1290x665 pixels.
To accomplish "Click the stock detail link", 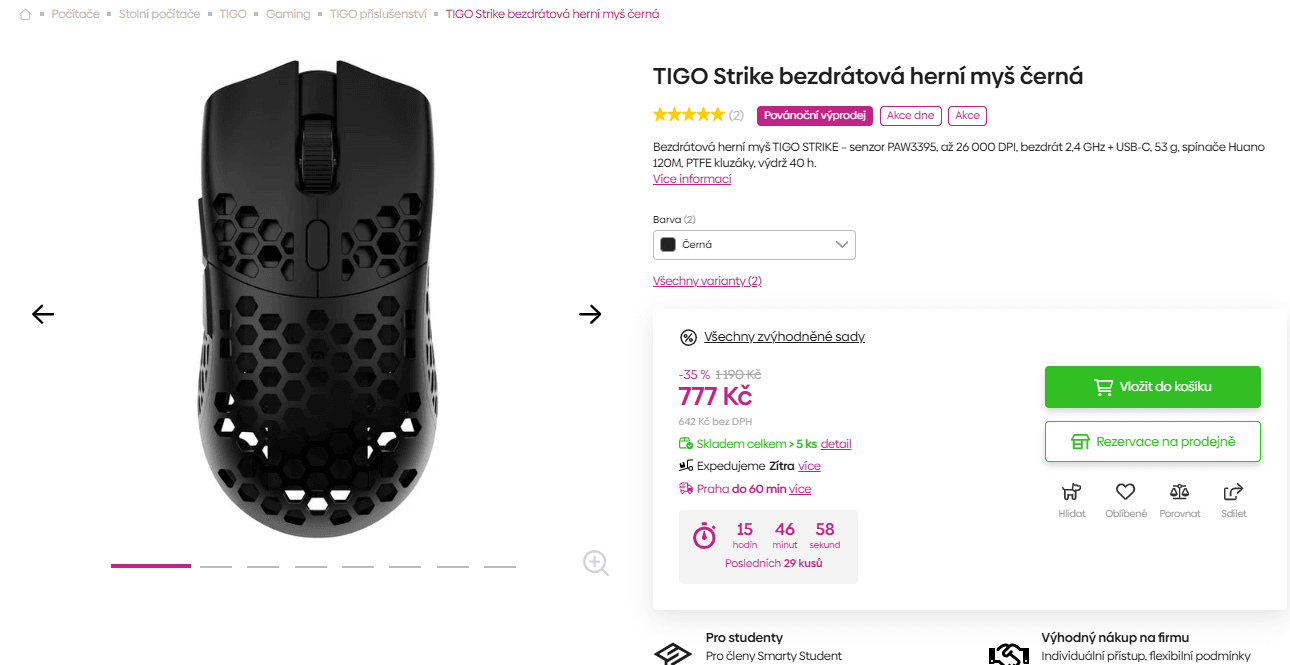I will 836,444.
